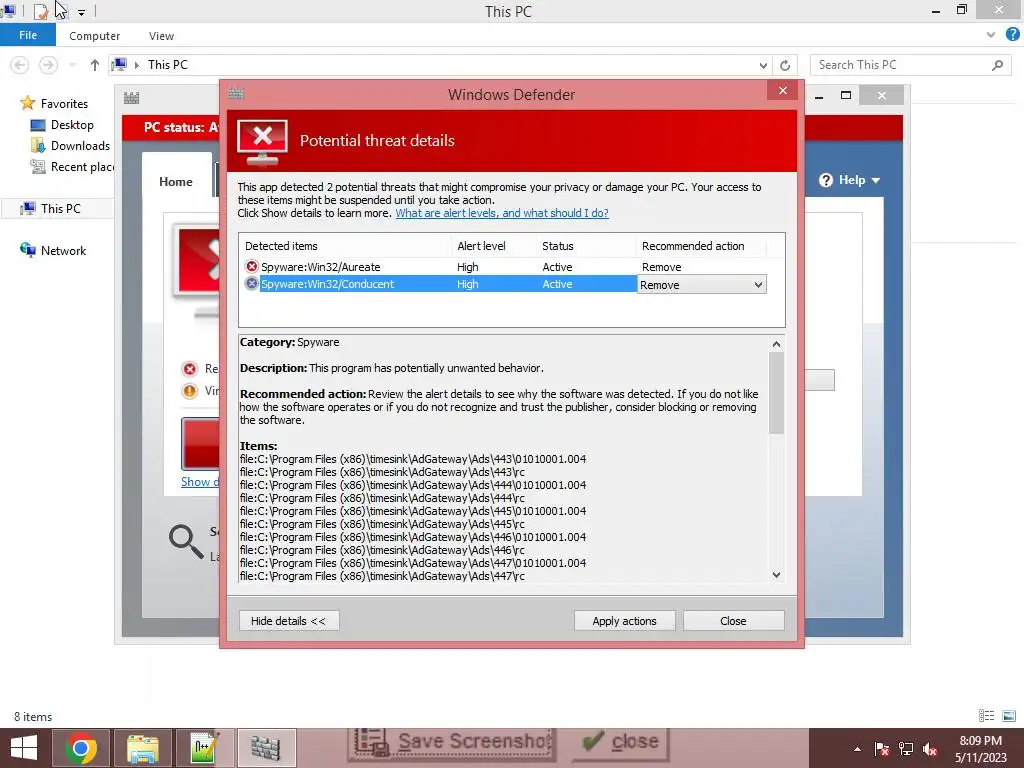The image size is (1024, 768).
Task: Click the green checkmark close button
Action: (x=620, y=743)
